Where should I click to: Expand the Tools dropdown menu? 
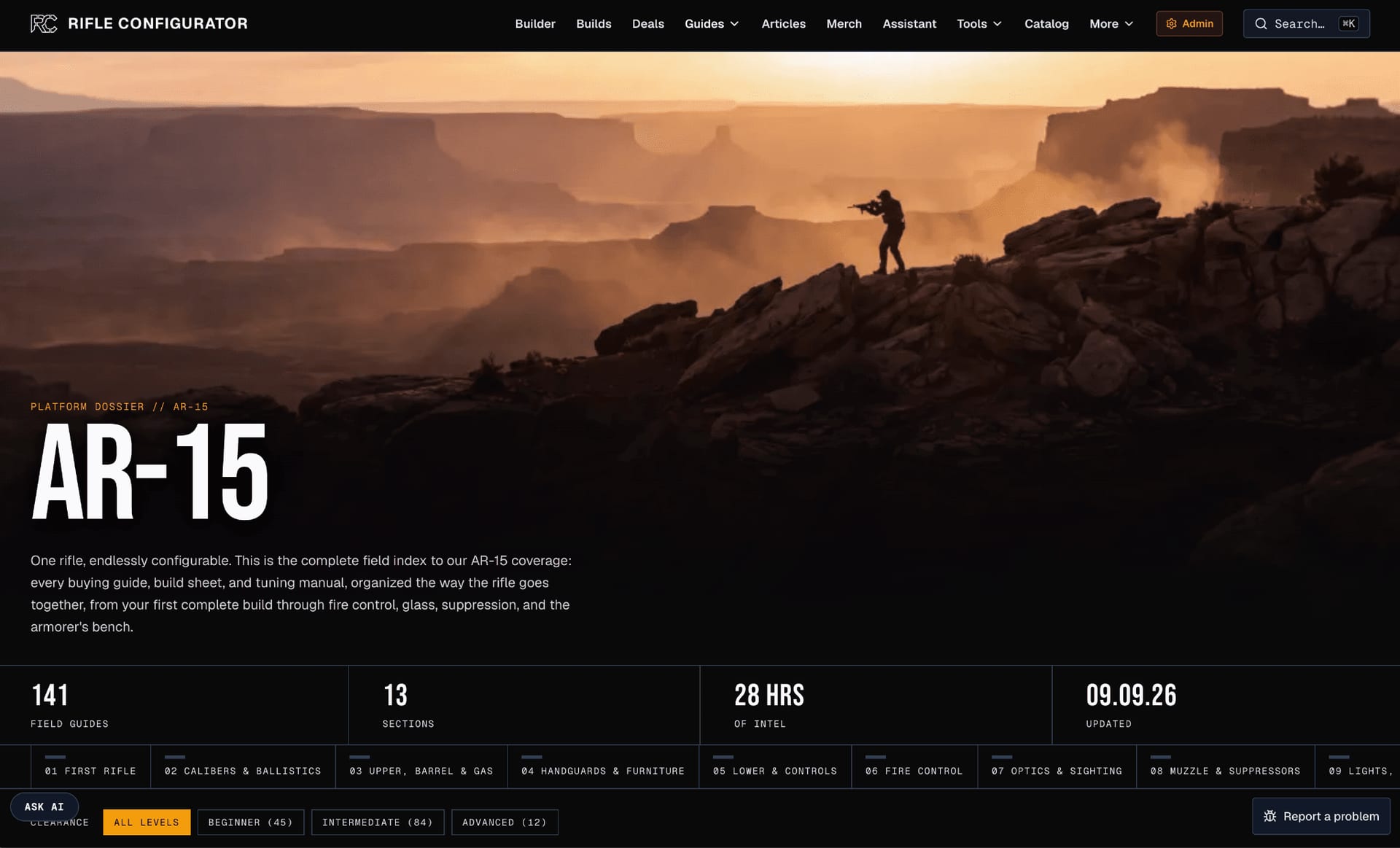point(979,24)
